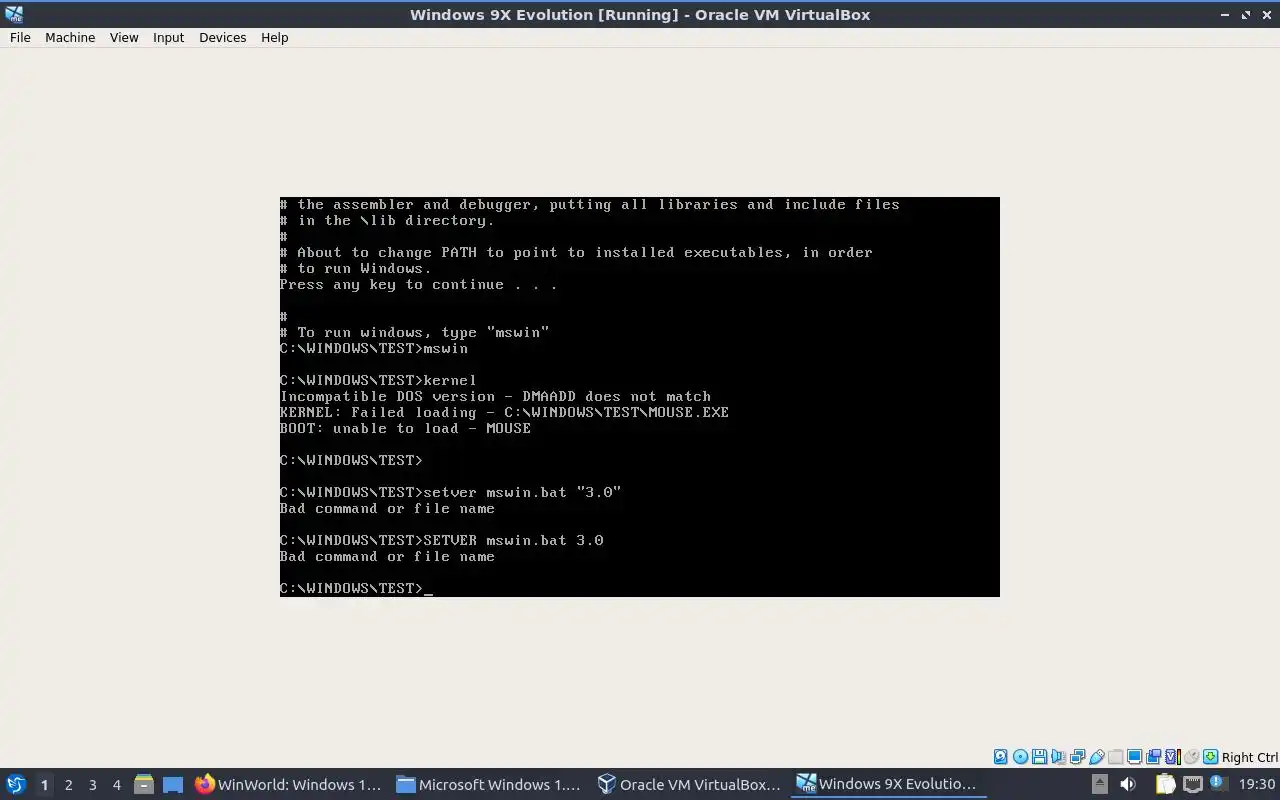This screenshot has width=1280, height=800.
Task: Click the "Press any key to continue" line
Action: [x=418, y=284]
